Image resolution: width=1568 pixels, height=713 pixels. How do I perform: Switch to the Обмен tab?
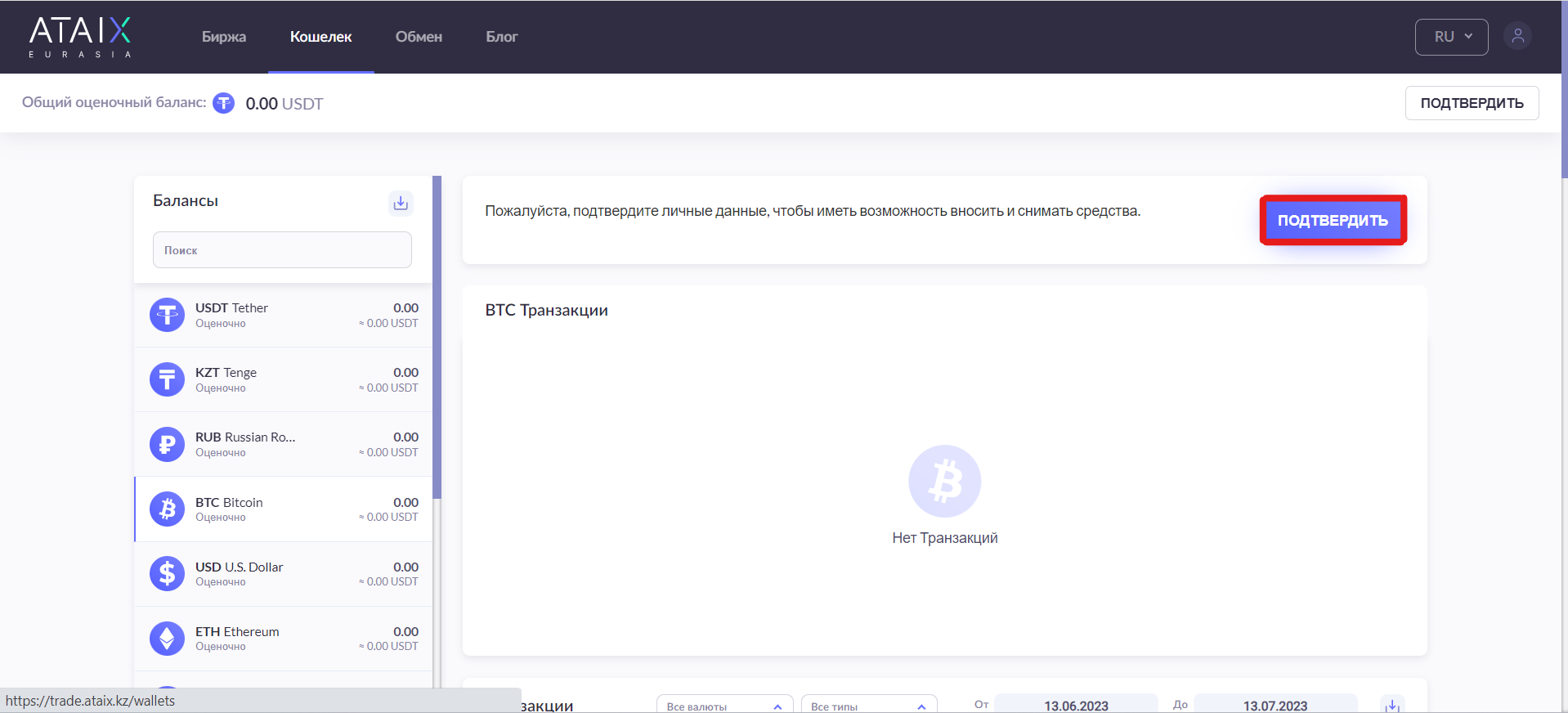pos(419,37)
